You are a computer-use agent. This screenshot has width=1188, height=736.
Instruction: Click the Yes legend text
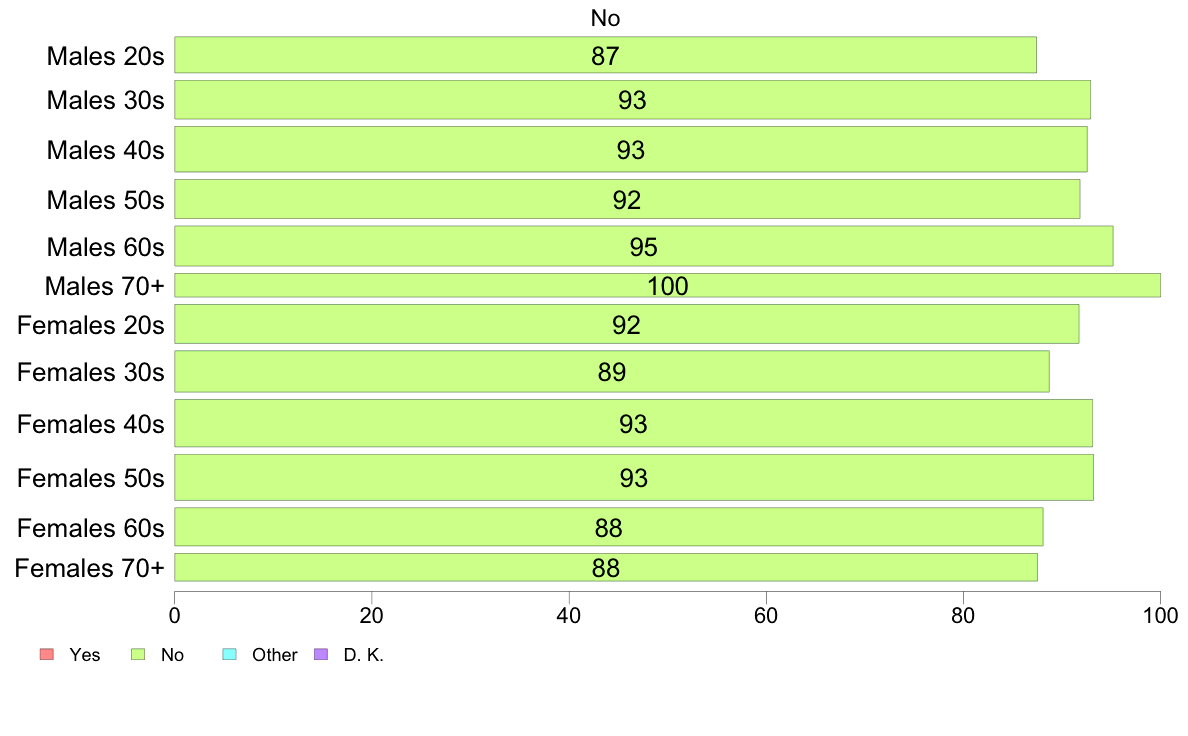coord(85,655)
